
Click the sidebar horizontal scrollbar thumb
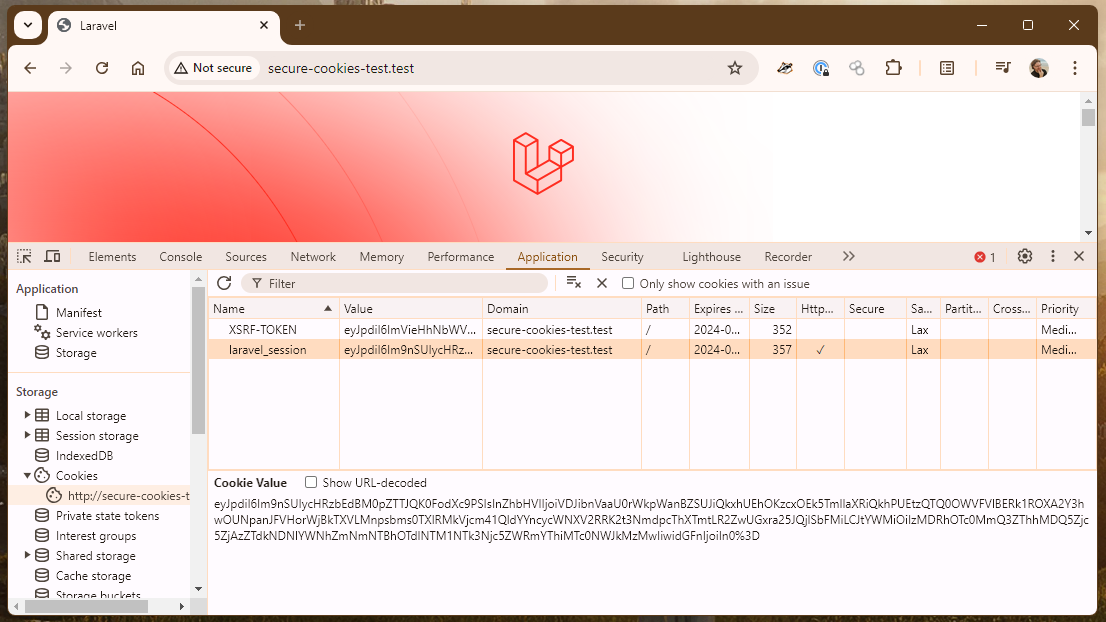[86, 606]
